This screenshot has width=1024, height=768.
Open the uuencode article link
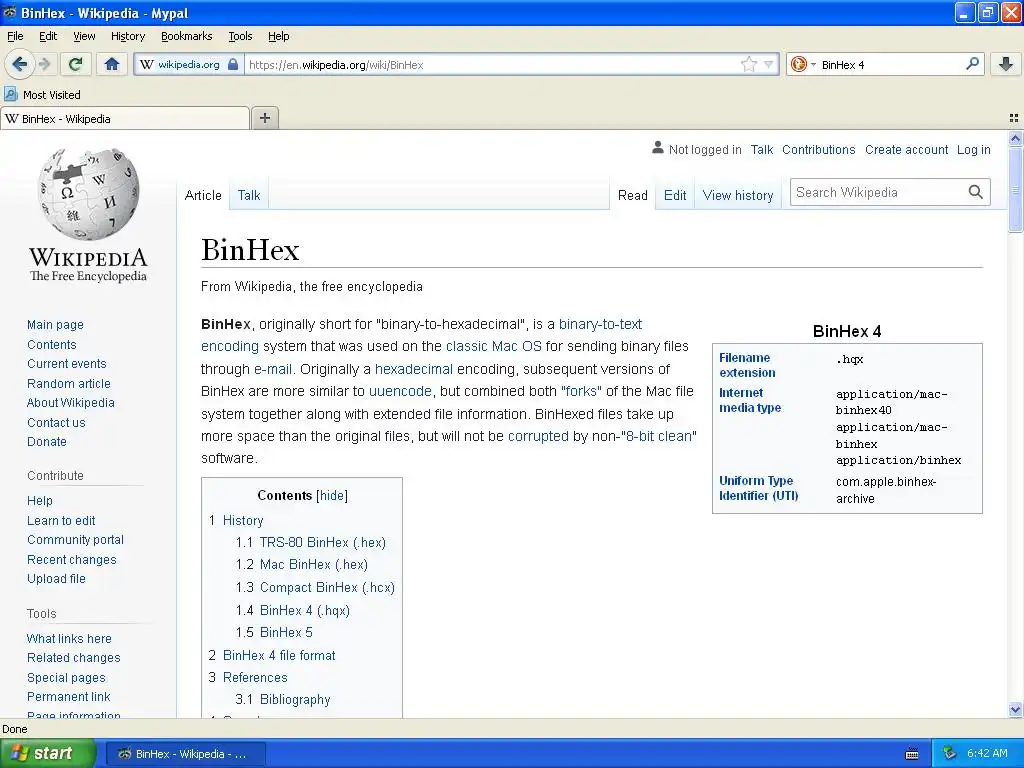tap(400, 391)
